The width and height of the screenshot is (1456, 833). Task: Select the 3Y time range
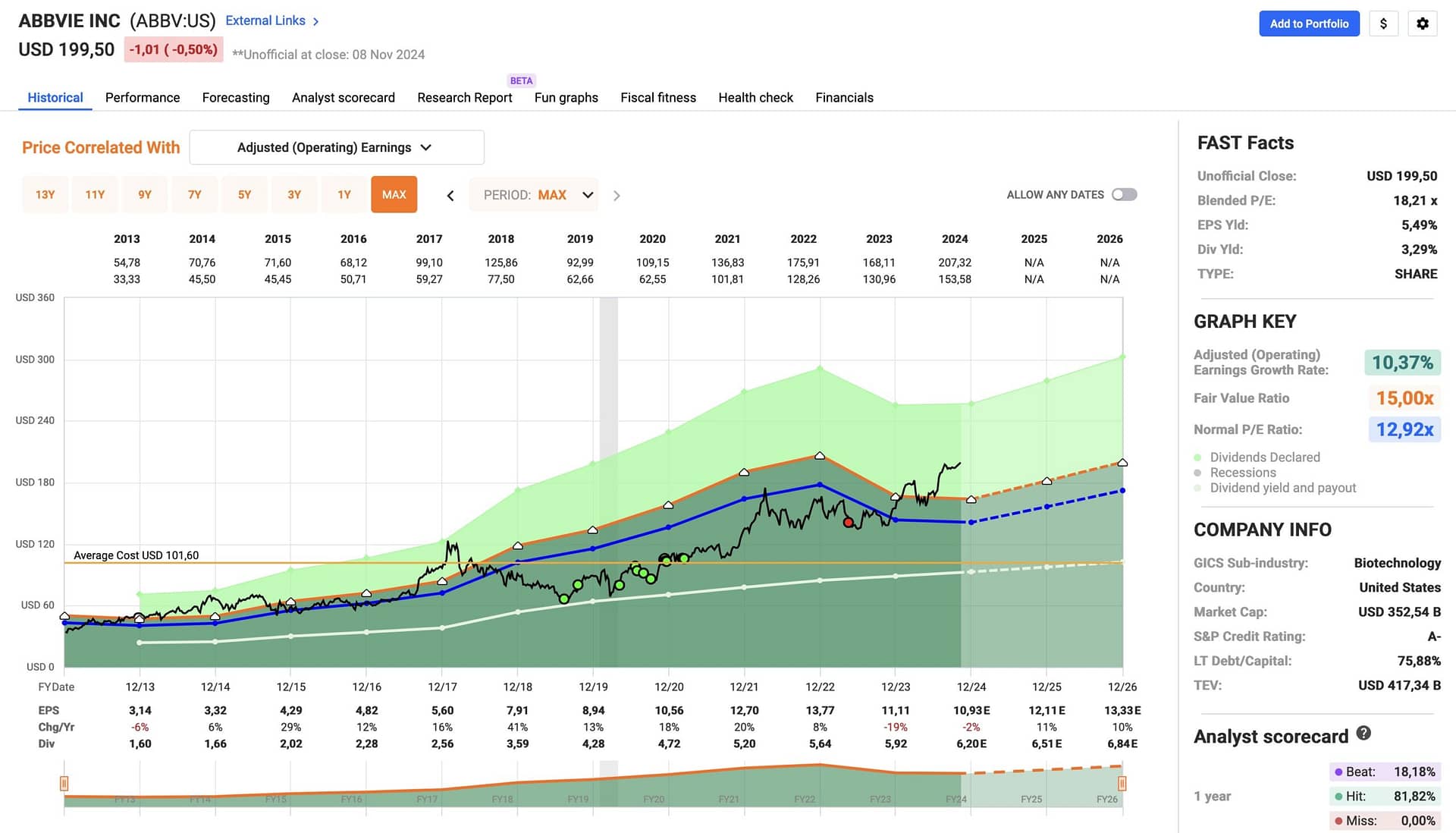point(294,195)
